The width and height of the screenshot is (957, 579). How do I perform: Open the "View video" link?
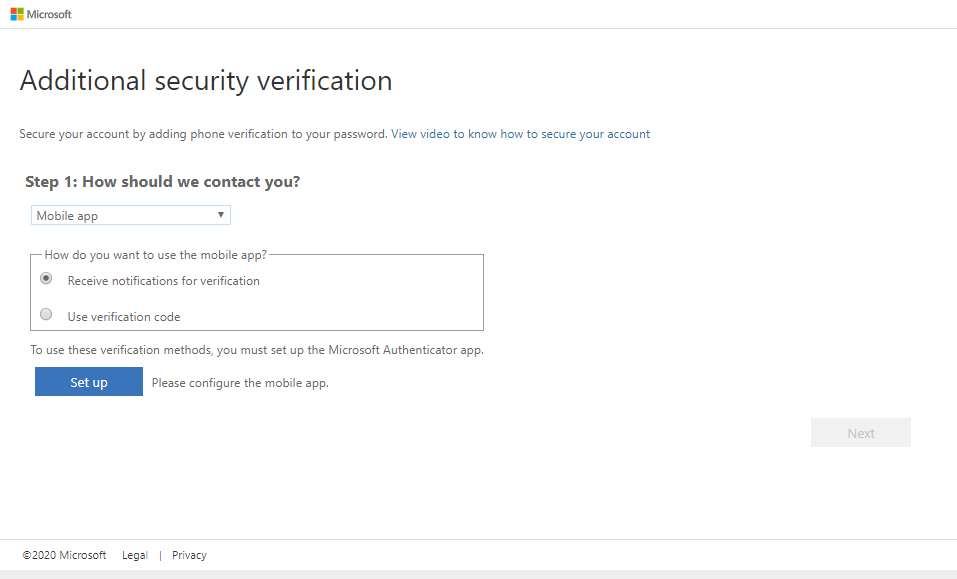[x=420, y=134]
